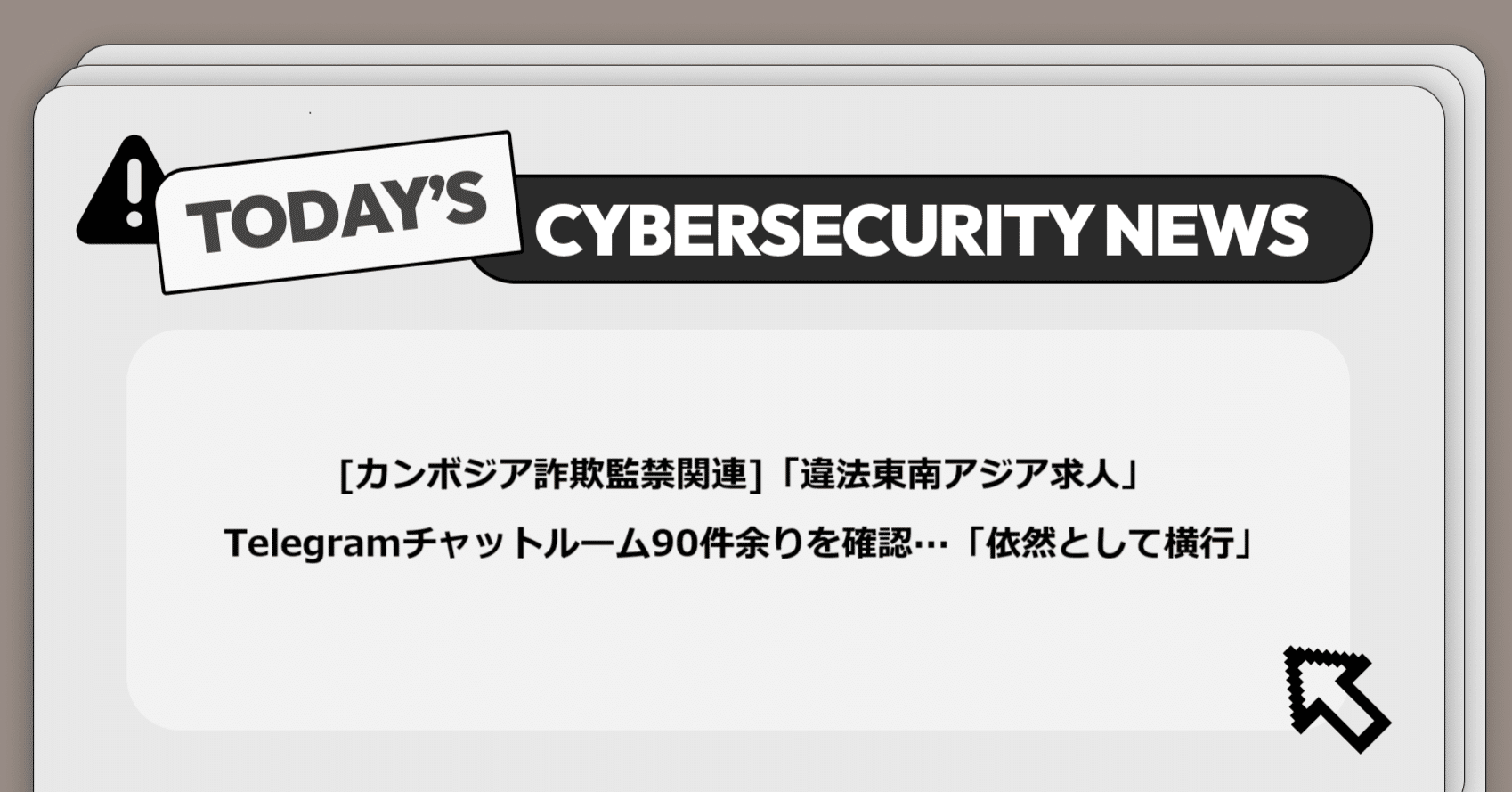1512x792 pixels.
Task: Click the pixelated arrow cursor icon
Action: click(1336, 698)
